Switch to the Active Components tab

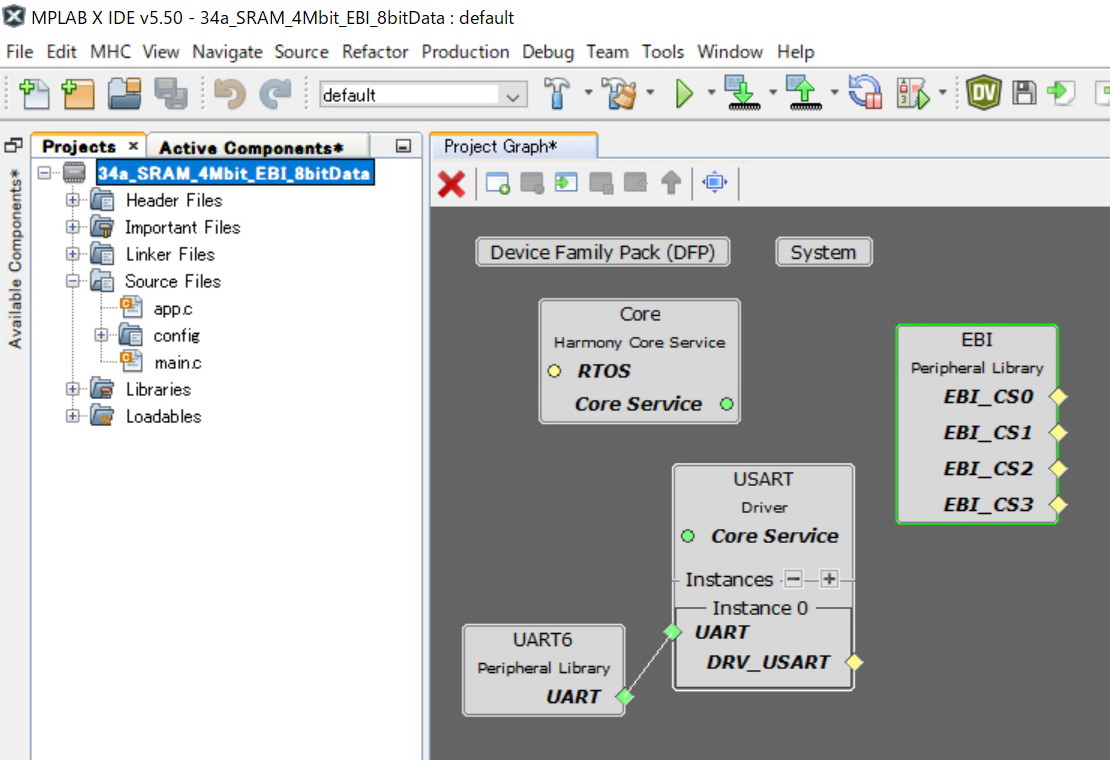pos(251,148)
